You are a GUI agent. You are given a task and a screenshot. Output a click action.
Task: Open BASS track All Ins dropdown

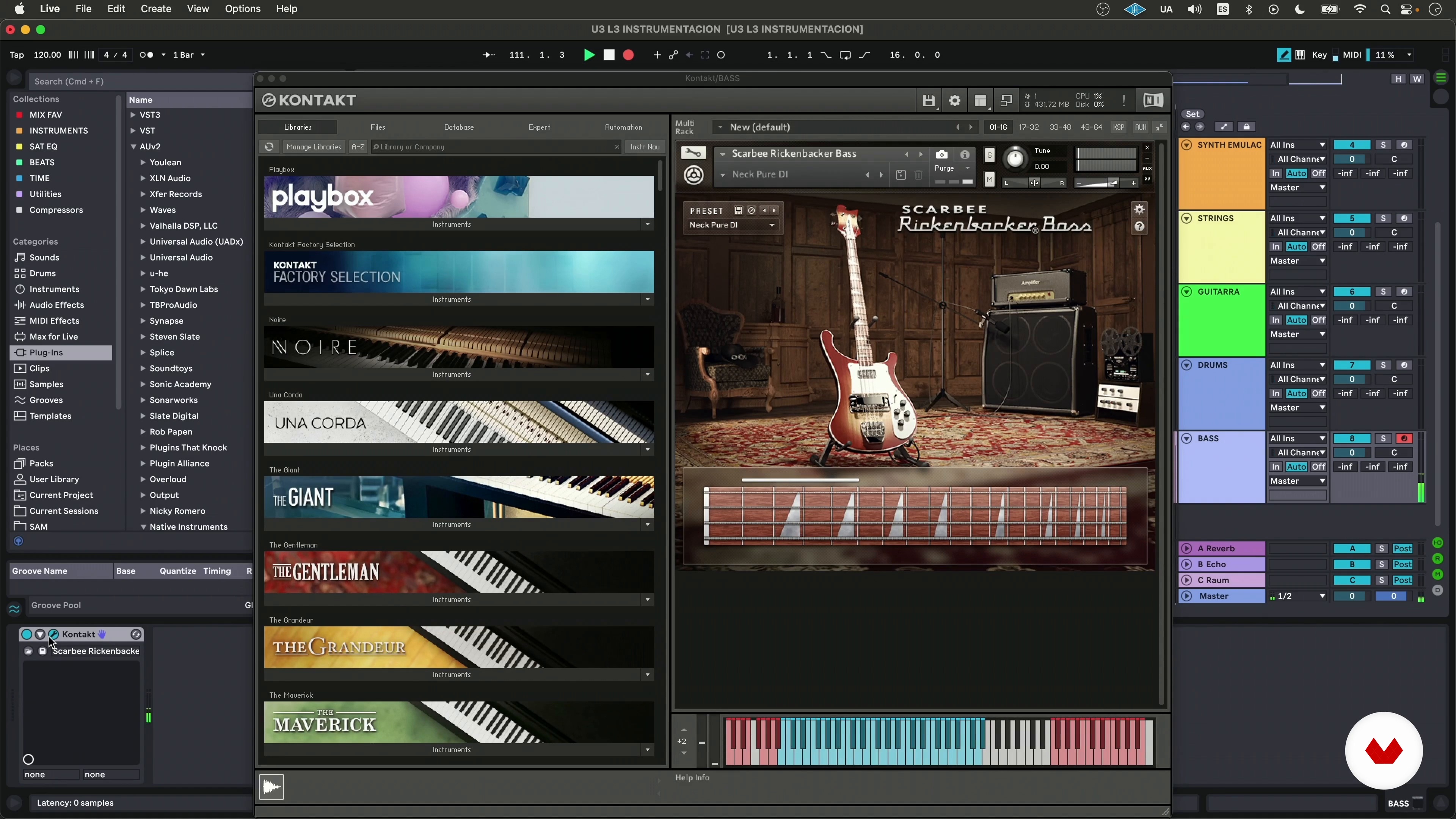pyautogui.click(x=1297, y=439)
